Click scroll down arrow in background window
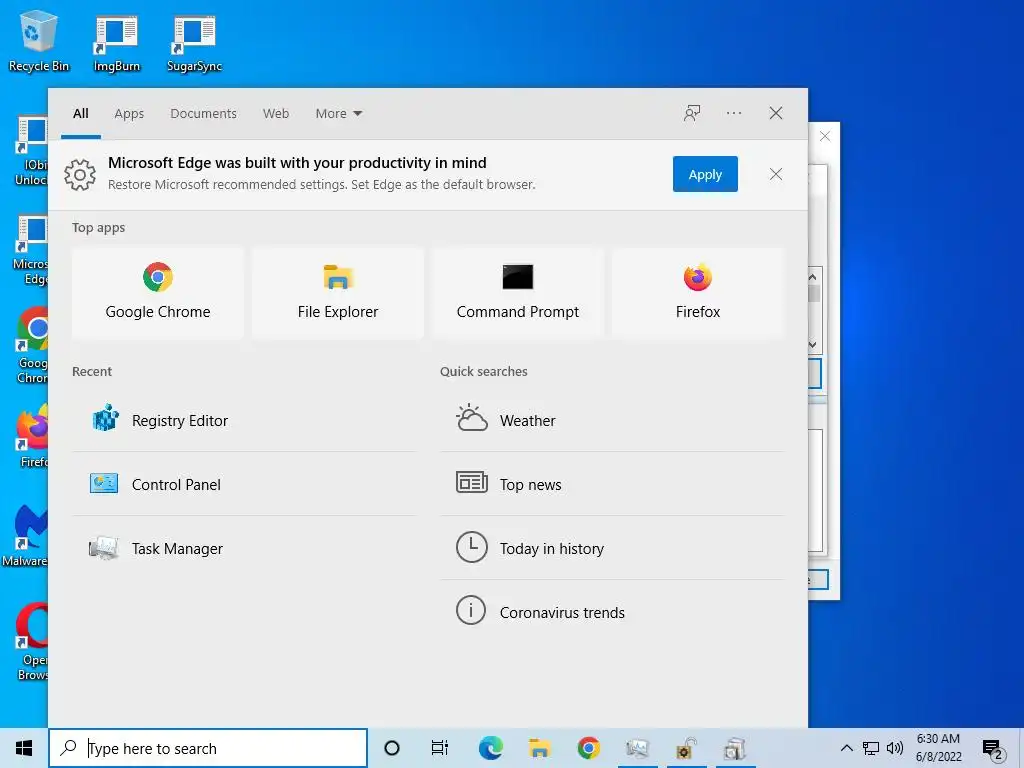1024x768 pixels. [813, 345]
